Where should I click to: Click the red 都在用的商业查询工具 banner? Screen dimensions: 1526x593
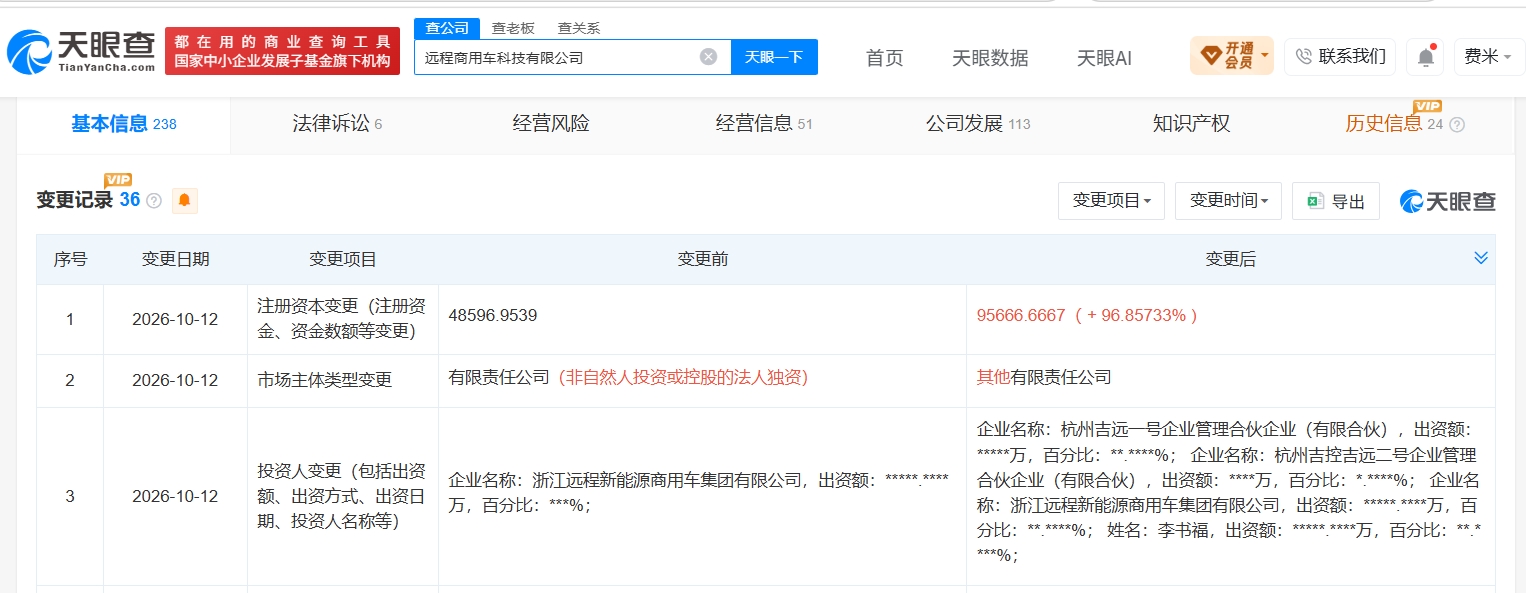tap(282, 51)
